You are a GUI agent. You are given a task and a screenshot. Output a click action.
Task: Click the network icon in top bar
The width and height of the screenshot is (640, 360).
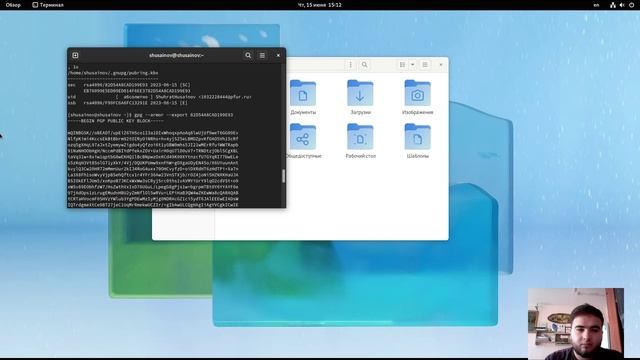pyautogui.click(x=613, y=5)
